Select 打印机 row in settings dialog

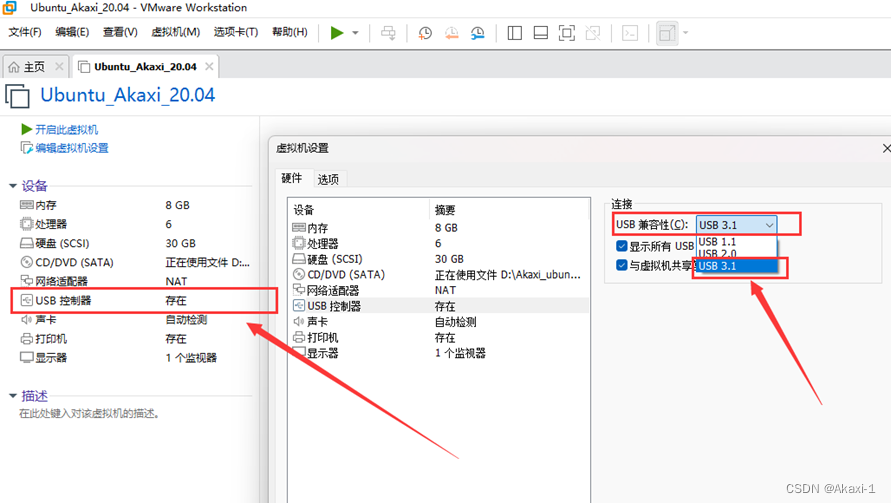click(x=439, y=338)
